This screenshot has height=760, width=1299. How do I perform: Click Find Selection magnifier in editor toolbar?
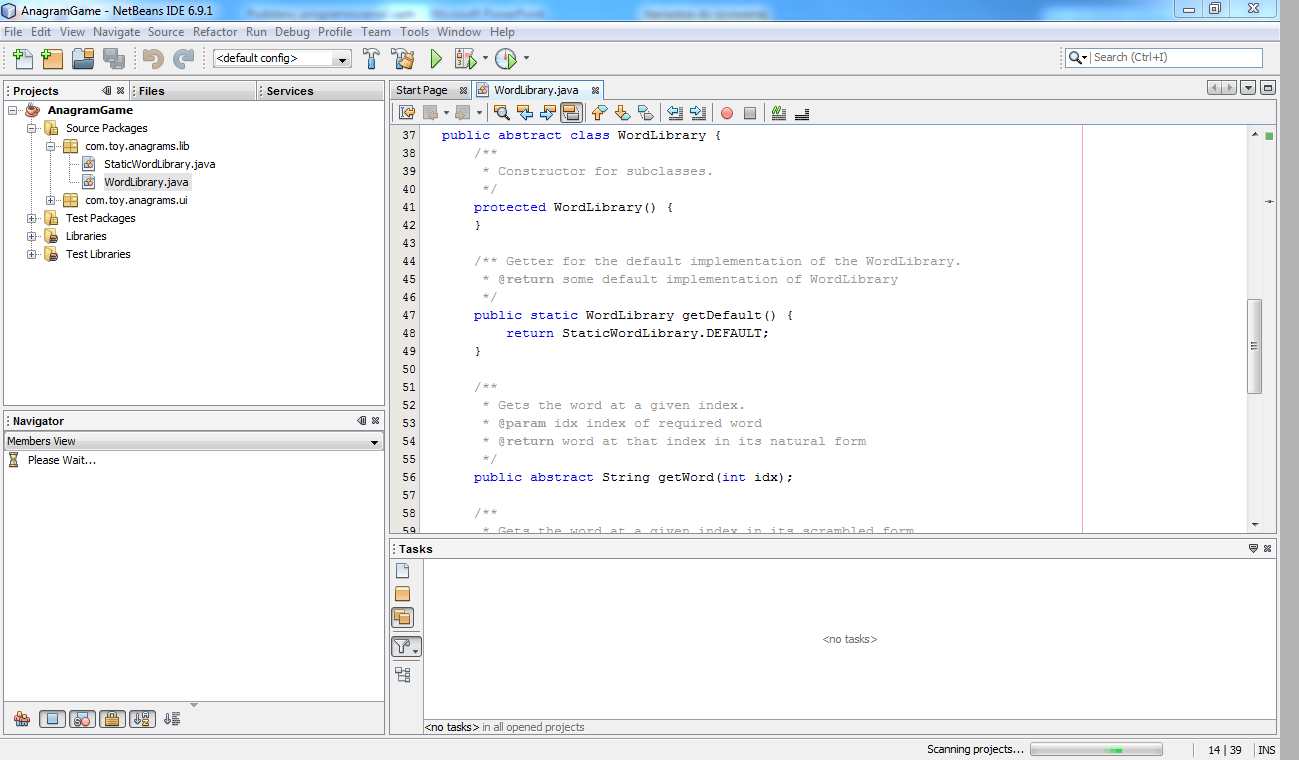502,112
